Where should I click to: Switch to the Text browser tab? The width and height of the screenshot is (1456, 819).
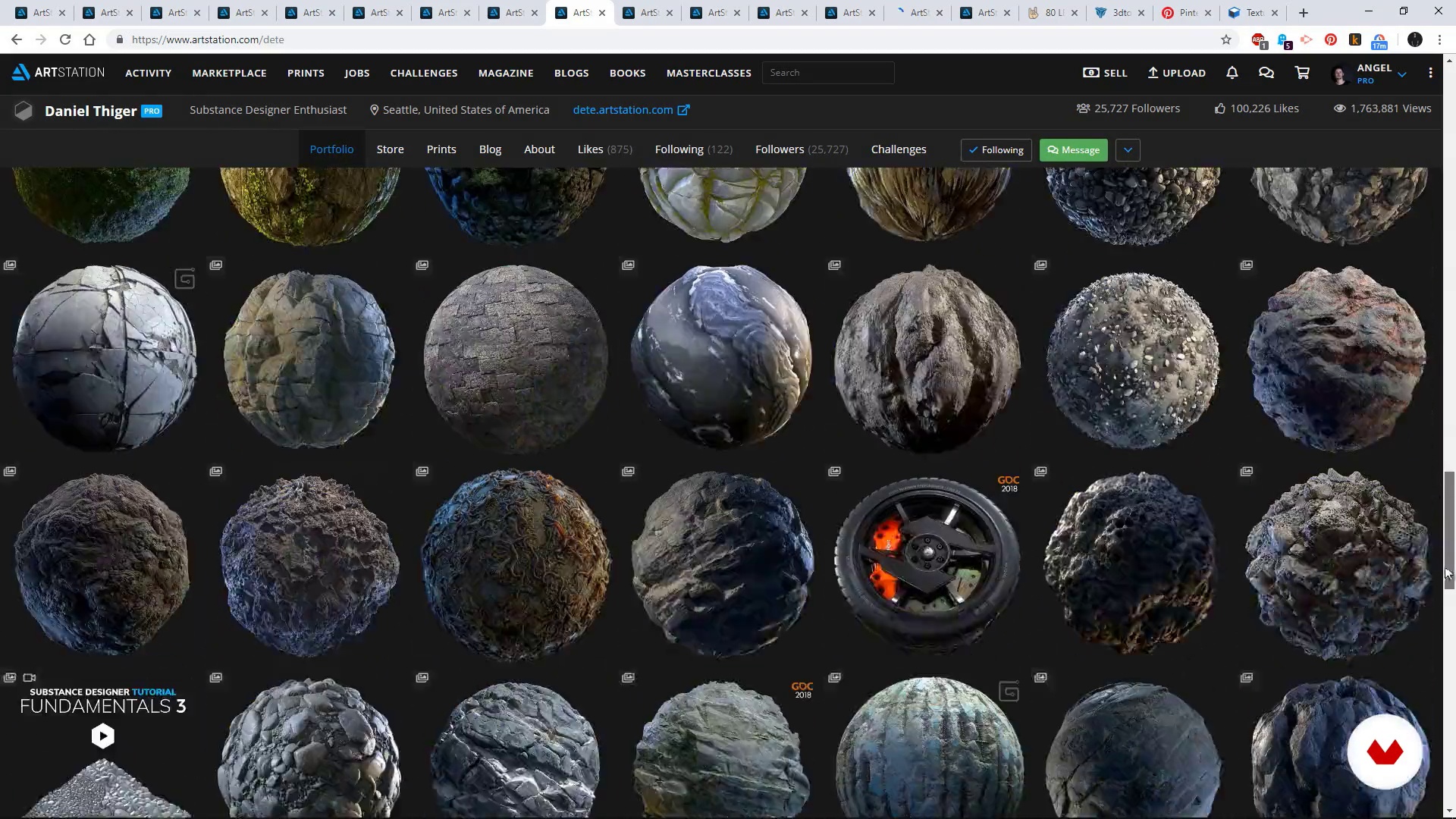(x=1254, y=13)
